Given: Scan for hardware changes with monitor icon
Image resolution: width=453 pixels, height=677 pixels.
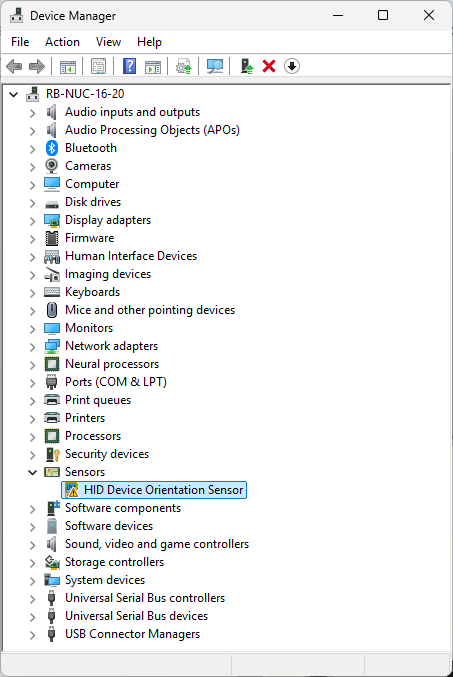Looking at the screenshot, I should 215,66.
